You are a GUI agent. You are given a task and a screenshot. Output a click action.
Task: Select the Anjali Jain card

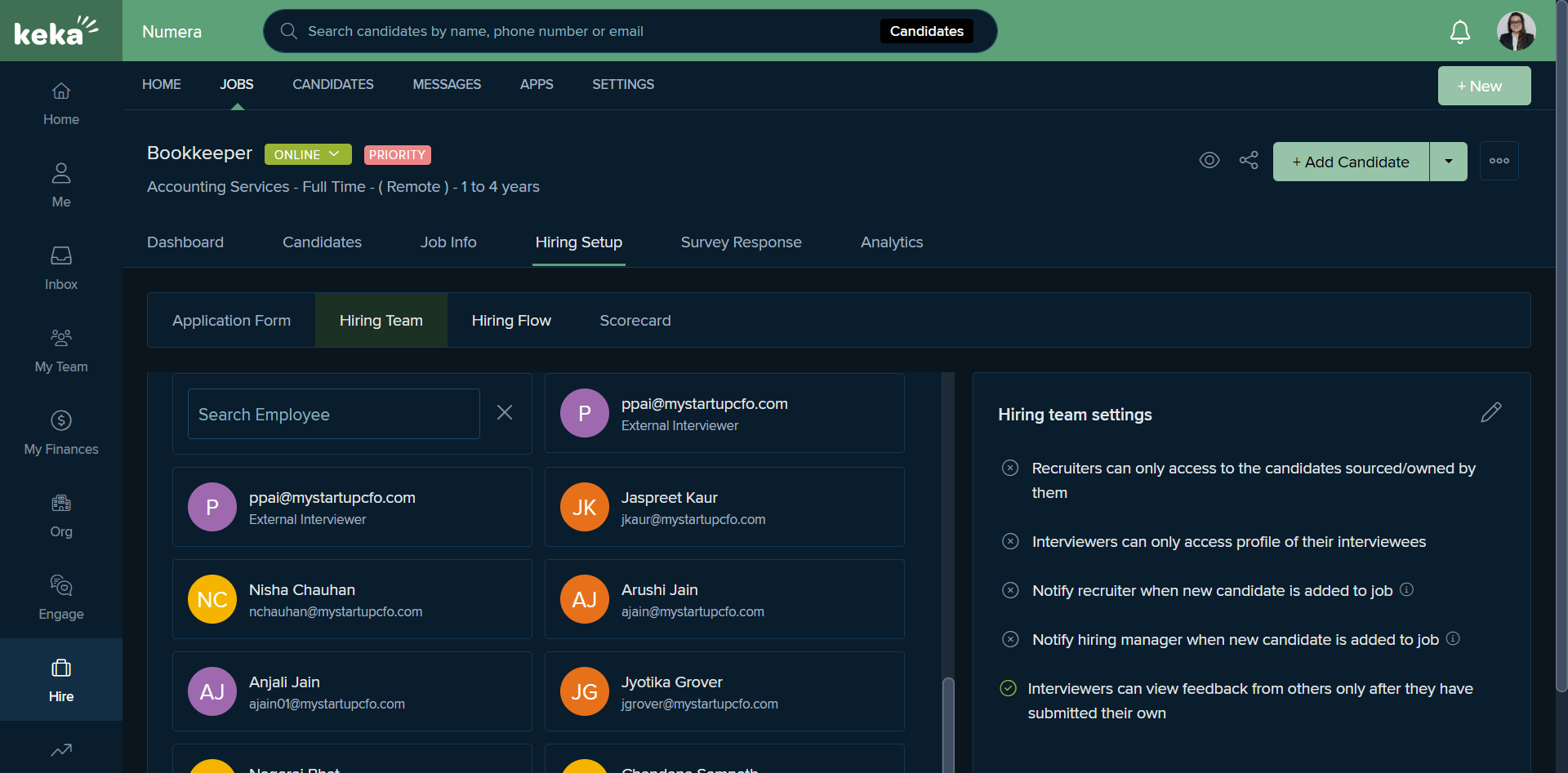coord(352,691)
